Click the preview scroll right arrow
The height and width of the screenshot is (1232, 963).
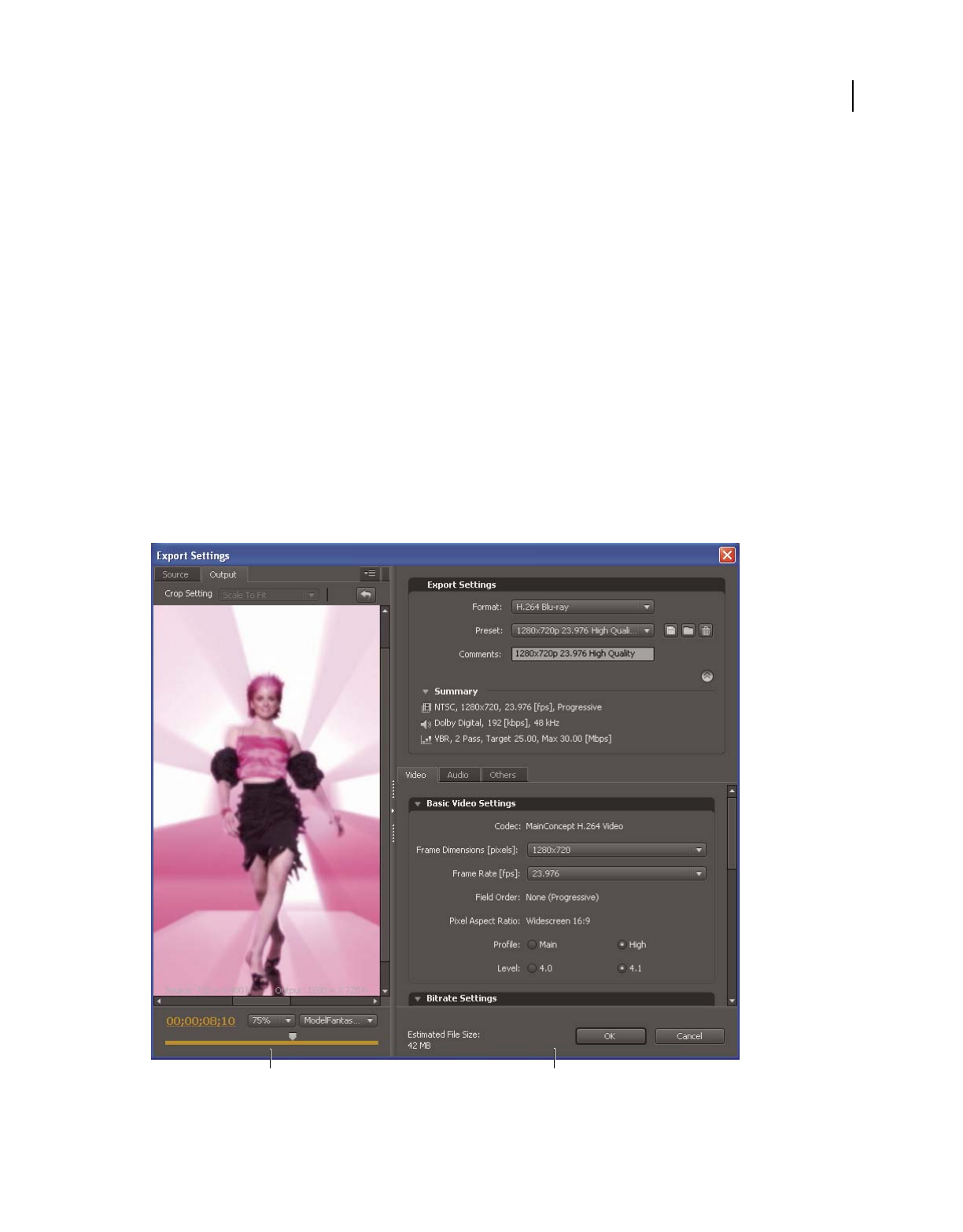coord(375,1001)
